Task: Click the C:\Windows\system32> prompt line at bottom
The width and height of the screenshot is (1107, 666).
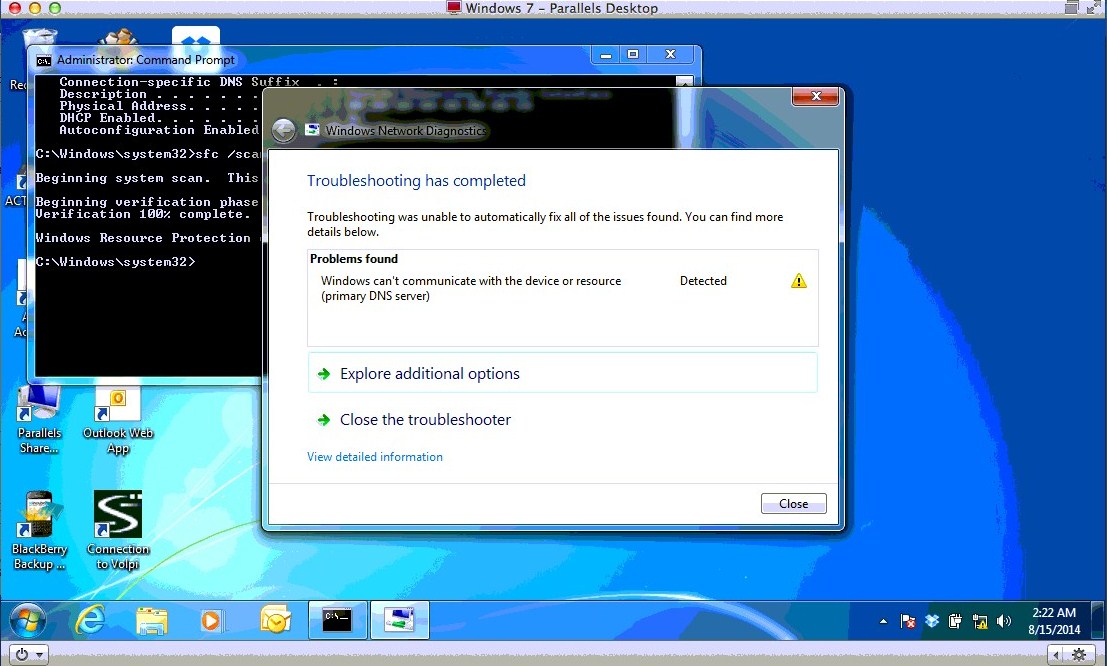Action: 115,262
